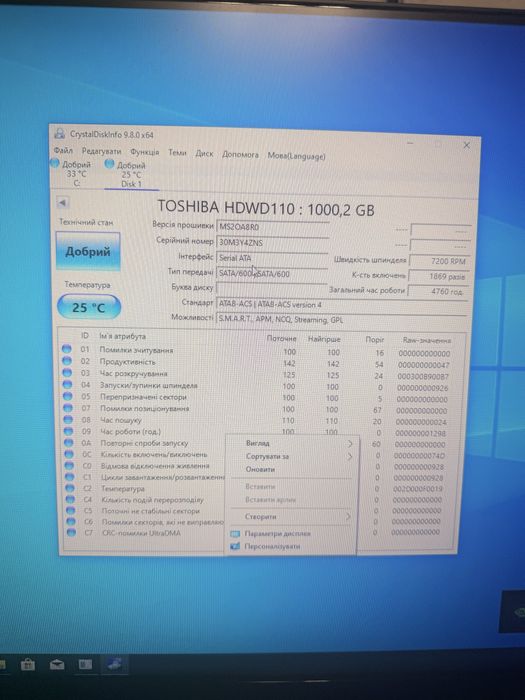The height and width of the screenshot is (700, 525).
Task: Click status circle for 08 Час пошуку
Action: (x=68, y=419)
